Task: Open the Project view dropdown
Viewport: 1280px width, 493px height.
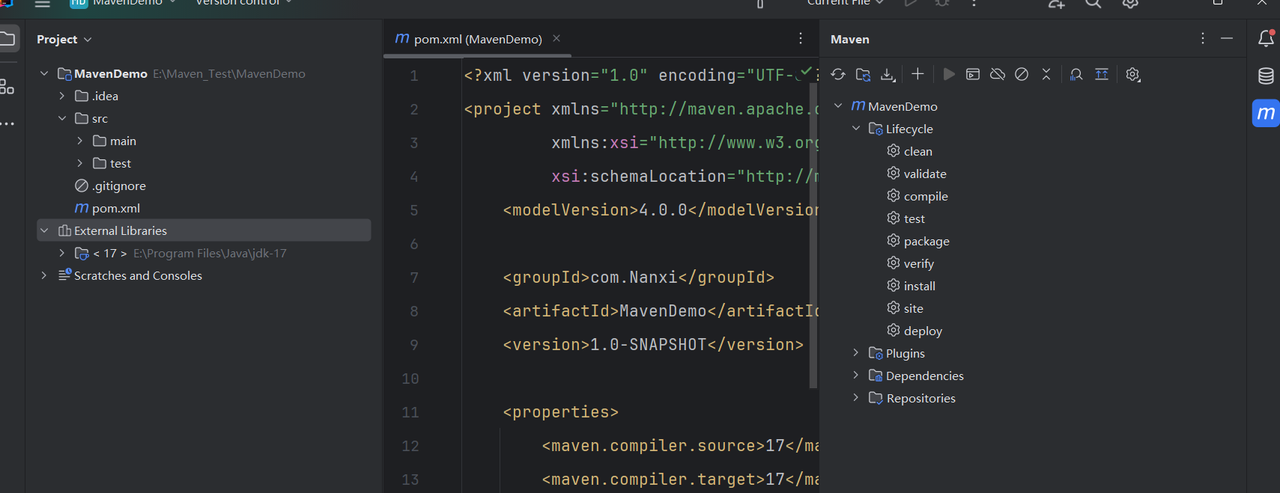Action: point(64,39)
